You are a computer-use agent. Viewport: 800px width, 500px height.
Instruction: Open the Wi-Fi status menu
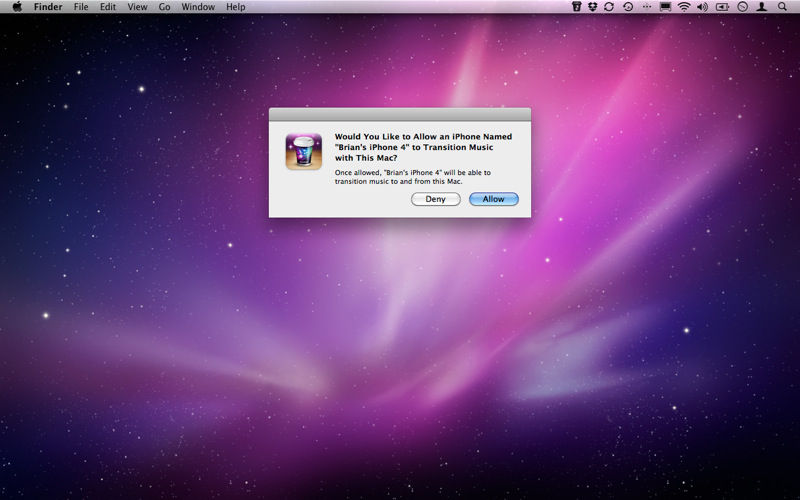point(684,7)
